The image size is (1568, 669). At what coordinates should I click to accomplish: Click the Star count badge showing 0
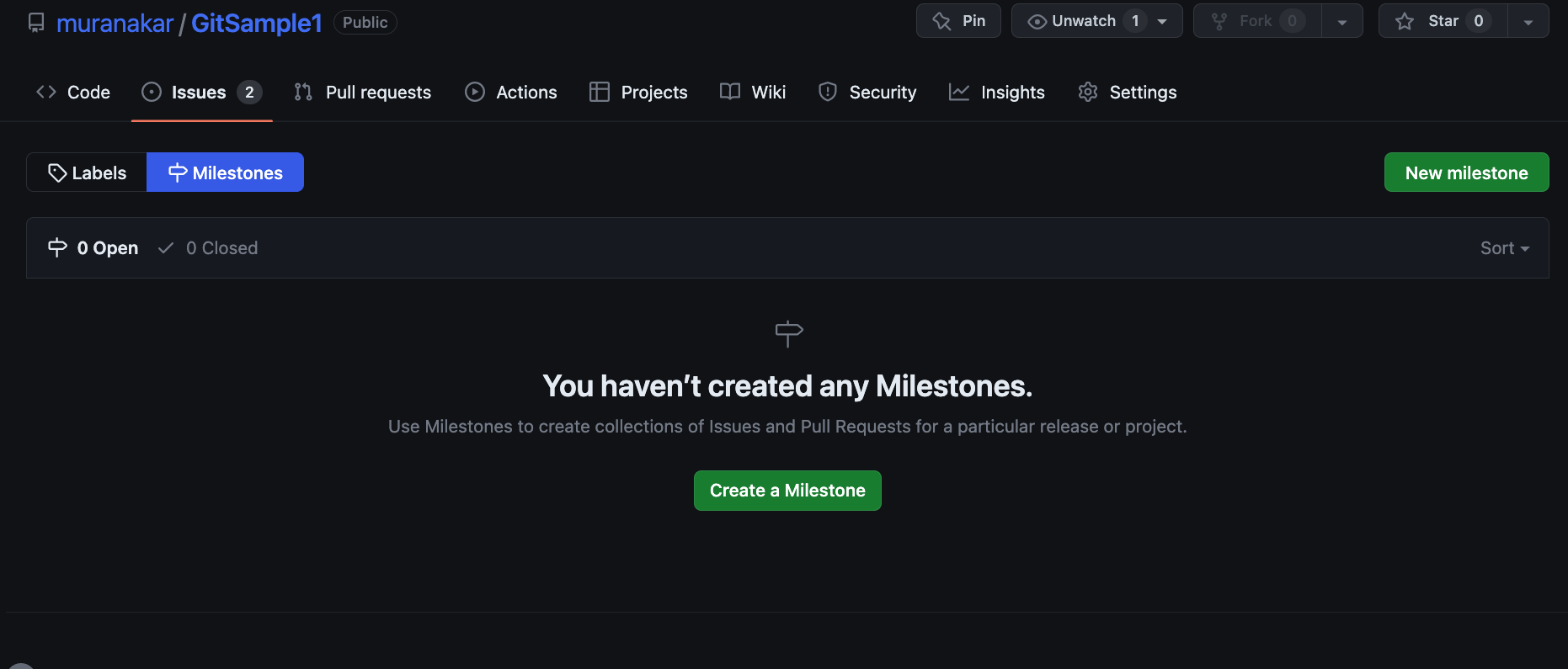1479,21
